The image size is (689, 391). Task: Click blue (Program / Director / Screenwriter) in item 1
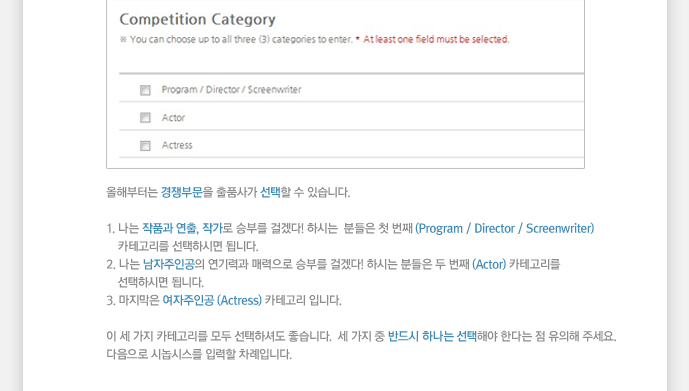(x=504, y=228)
